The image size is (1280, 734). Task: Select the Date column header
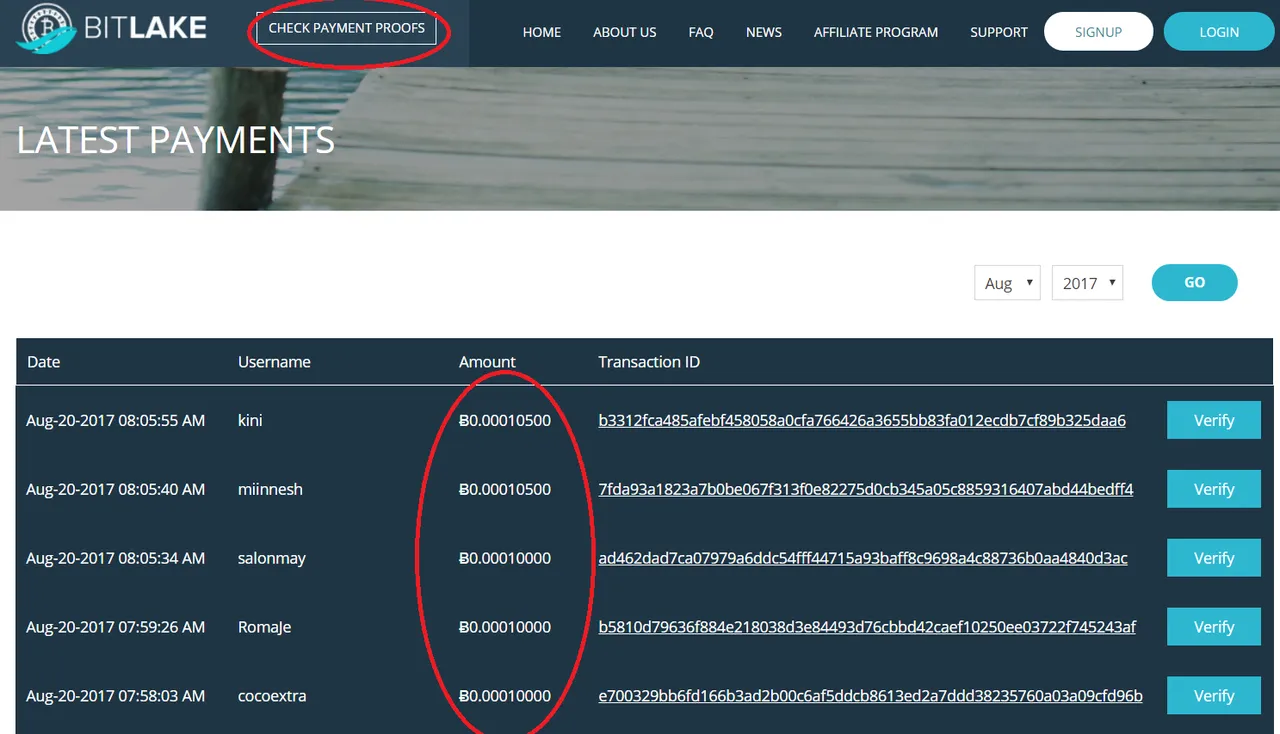point(44,362)
